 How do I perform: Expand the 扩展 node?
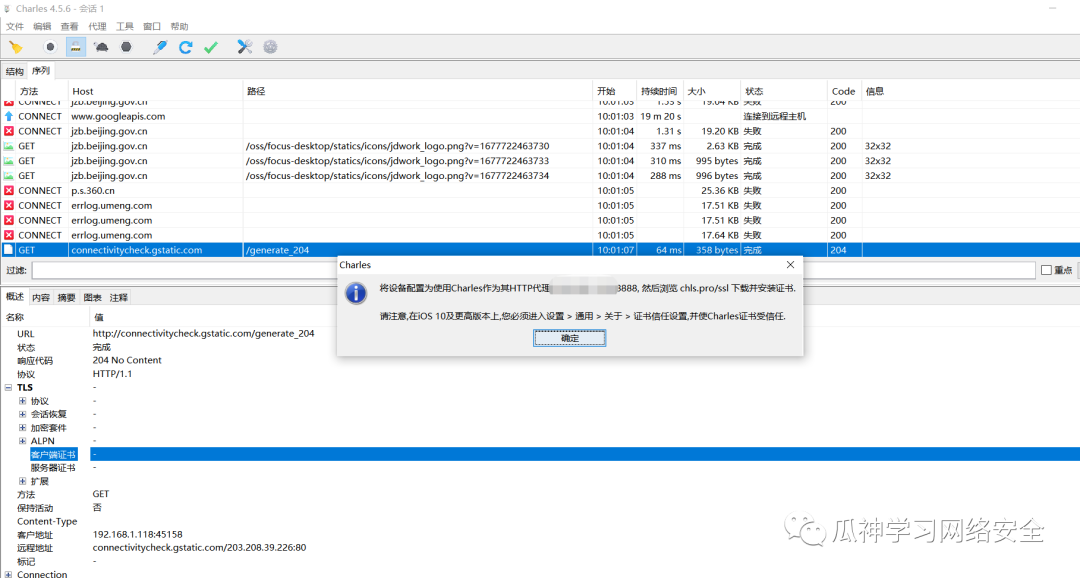[22, 481]
